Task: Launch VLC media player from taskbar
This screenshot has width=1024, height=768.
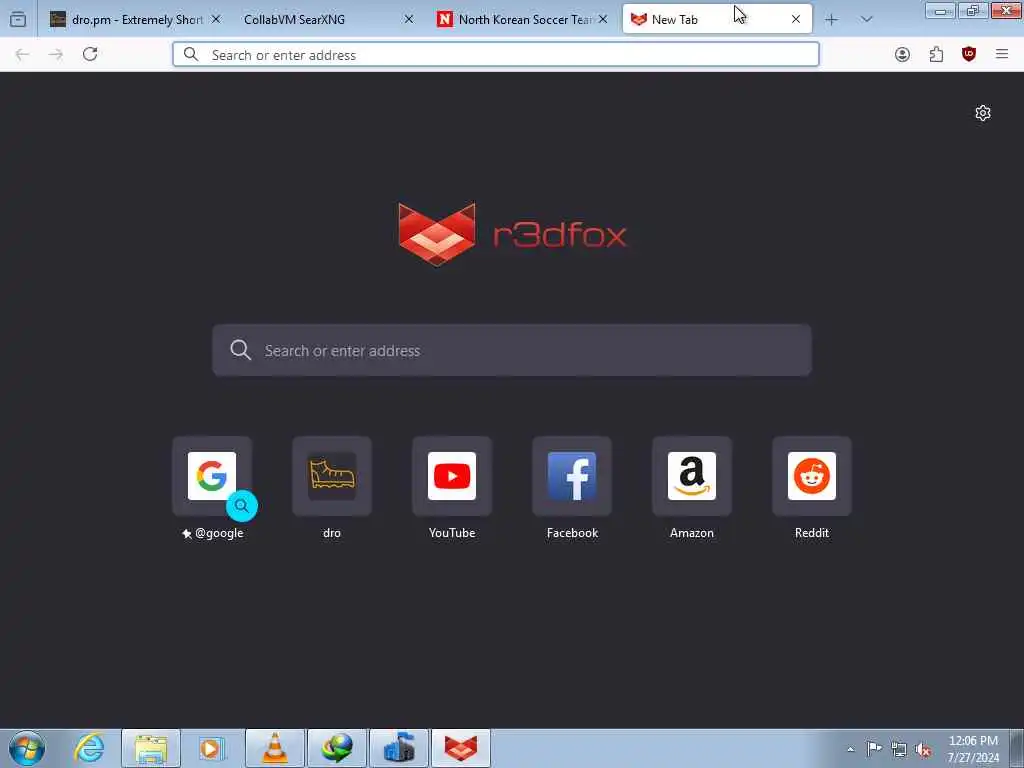Action: click(275, 748)
